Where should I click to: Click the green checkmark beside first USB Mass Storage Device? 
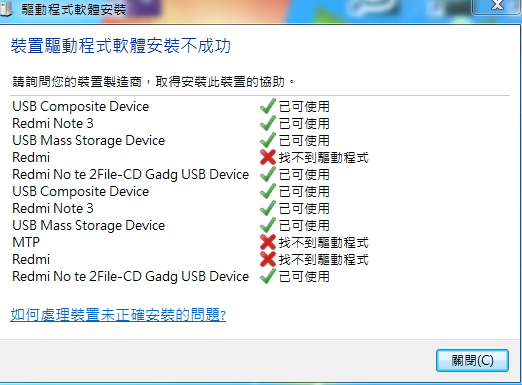268,140
